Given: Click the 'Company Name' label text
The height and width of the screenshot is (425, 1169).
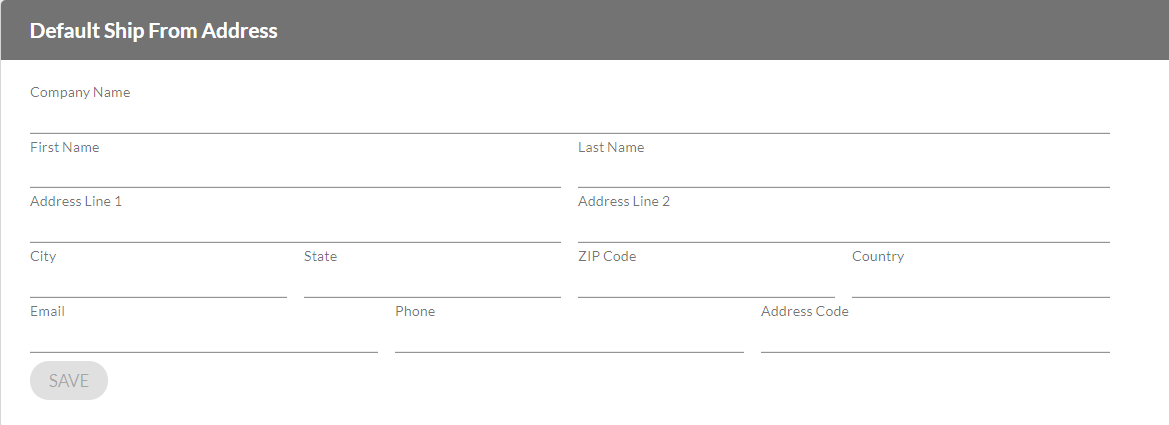Looking at the screenshot, I should 80,93.
